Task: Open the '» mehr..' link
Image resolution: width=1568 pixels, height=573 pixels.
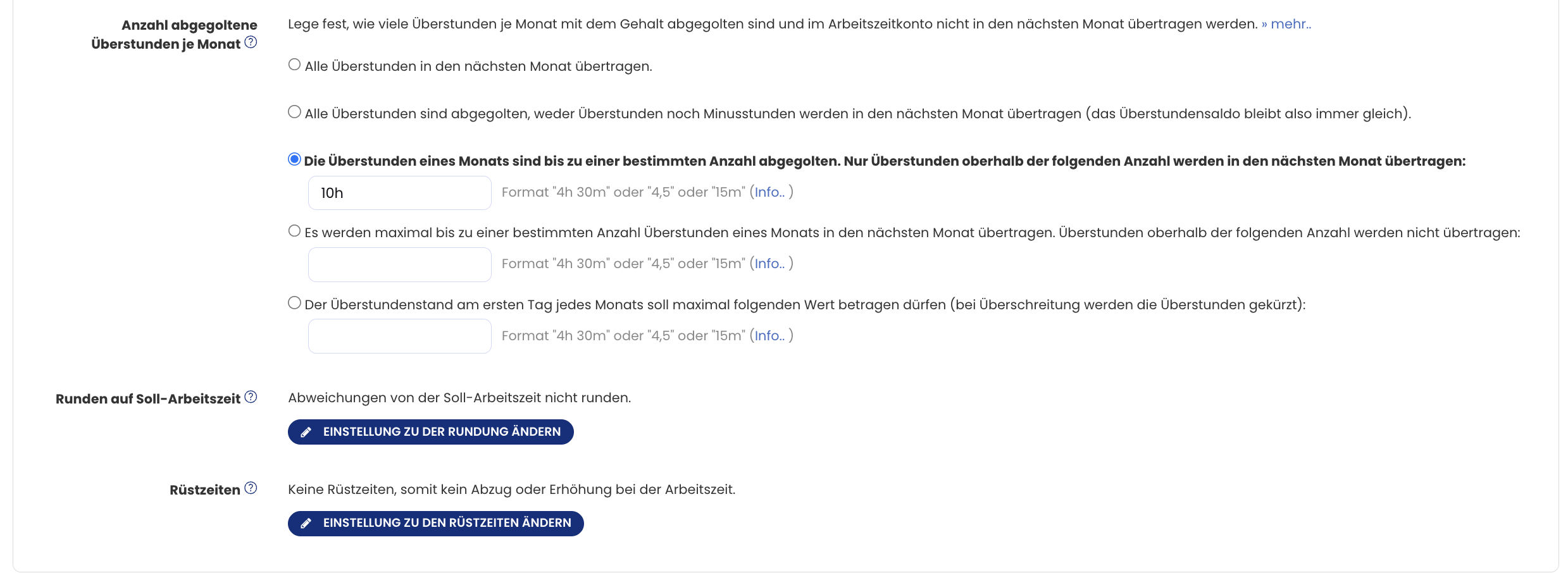Action: tap(1286, 24)
